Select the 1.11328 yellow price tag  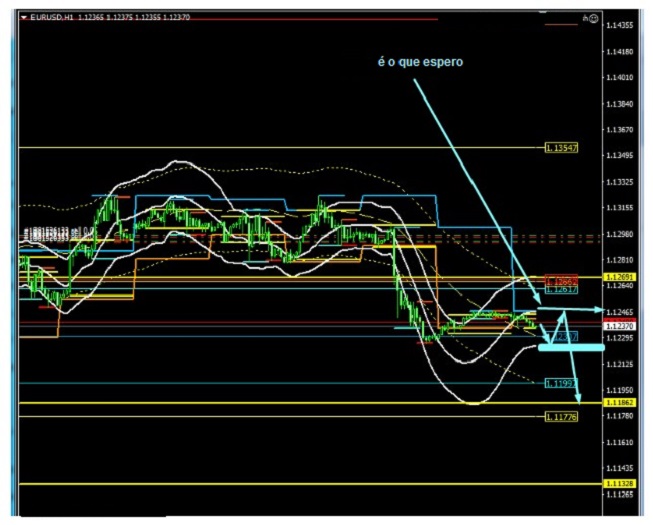coord(619,483)
